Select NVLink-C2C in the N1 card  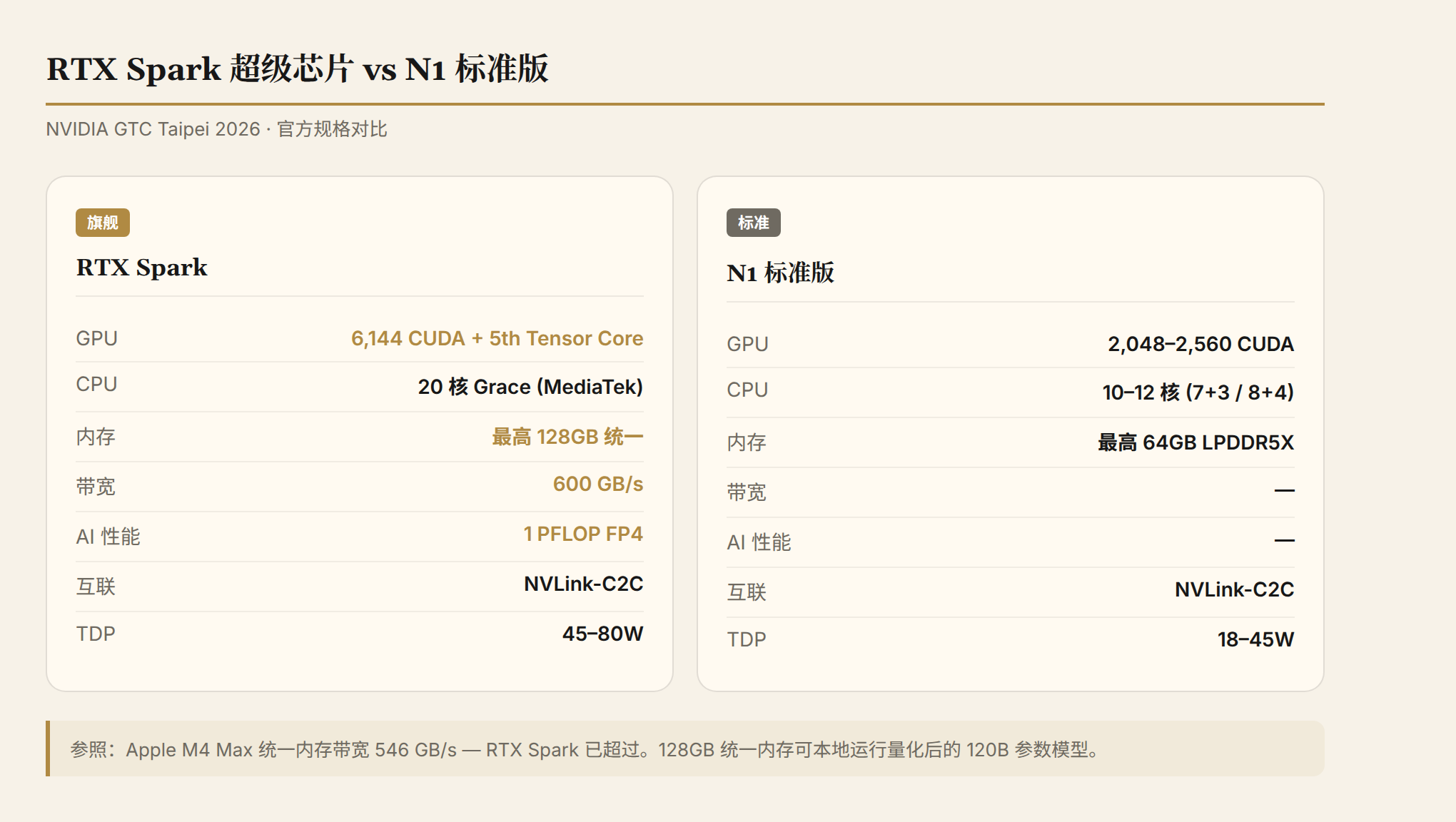coord(1235,589)
